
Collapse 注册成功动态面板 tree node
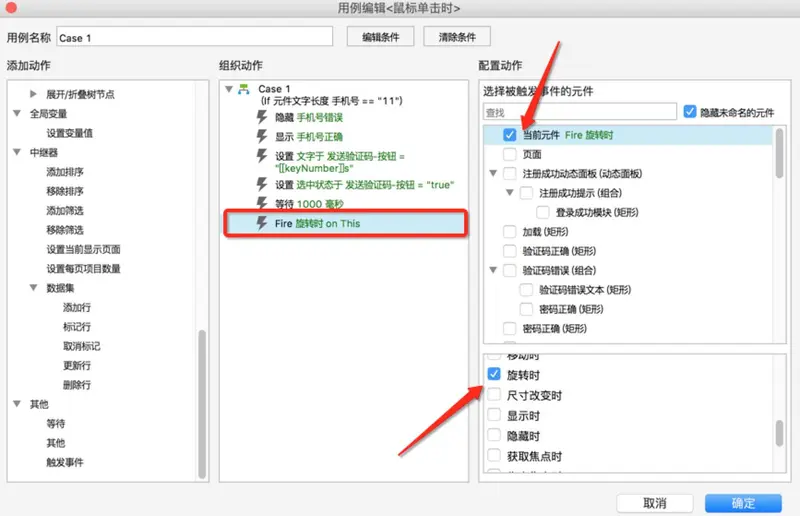tap(493, 173)
